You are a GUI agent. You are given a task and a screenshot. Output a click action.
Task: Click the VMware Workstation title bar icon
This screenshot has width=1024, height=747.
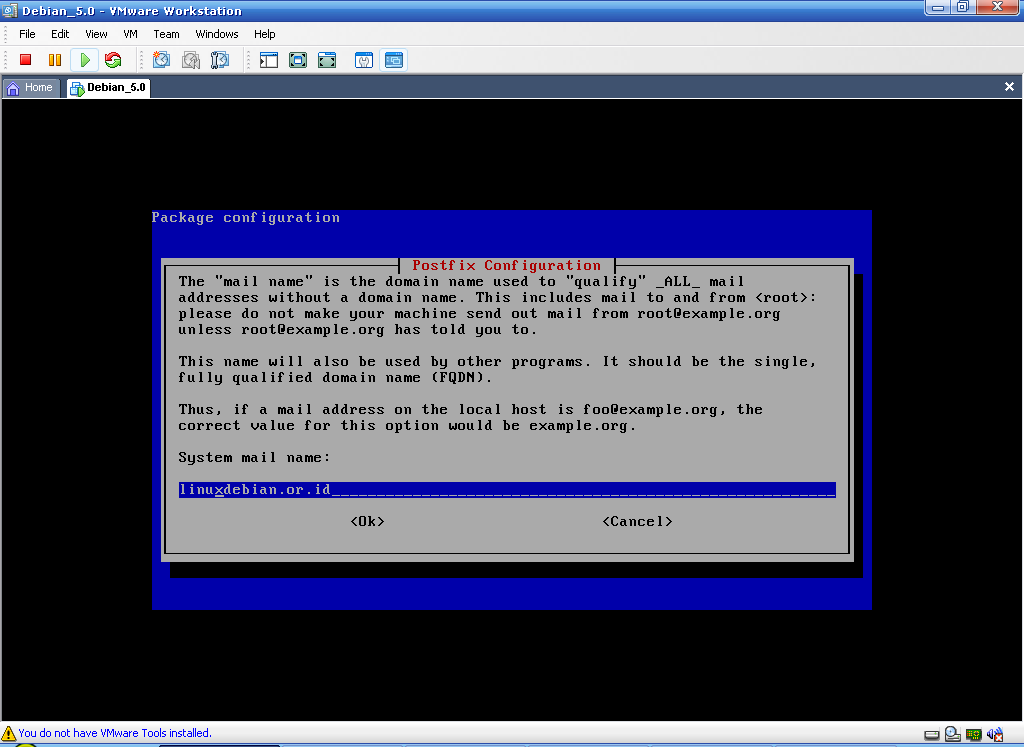click(10, 10)
